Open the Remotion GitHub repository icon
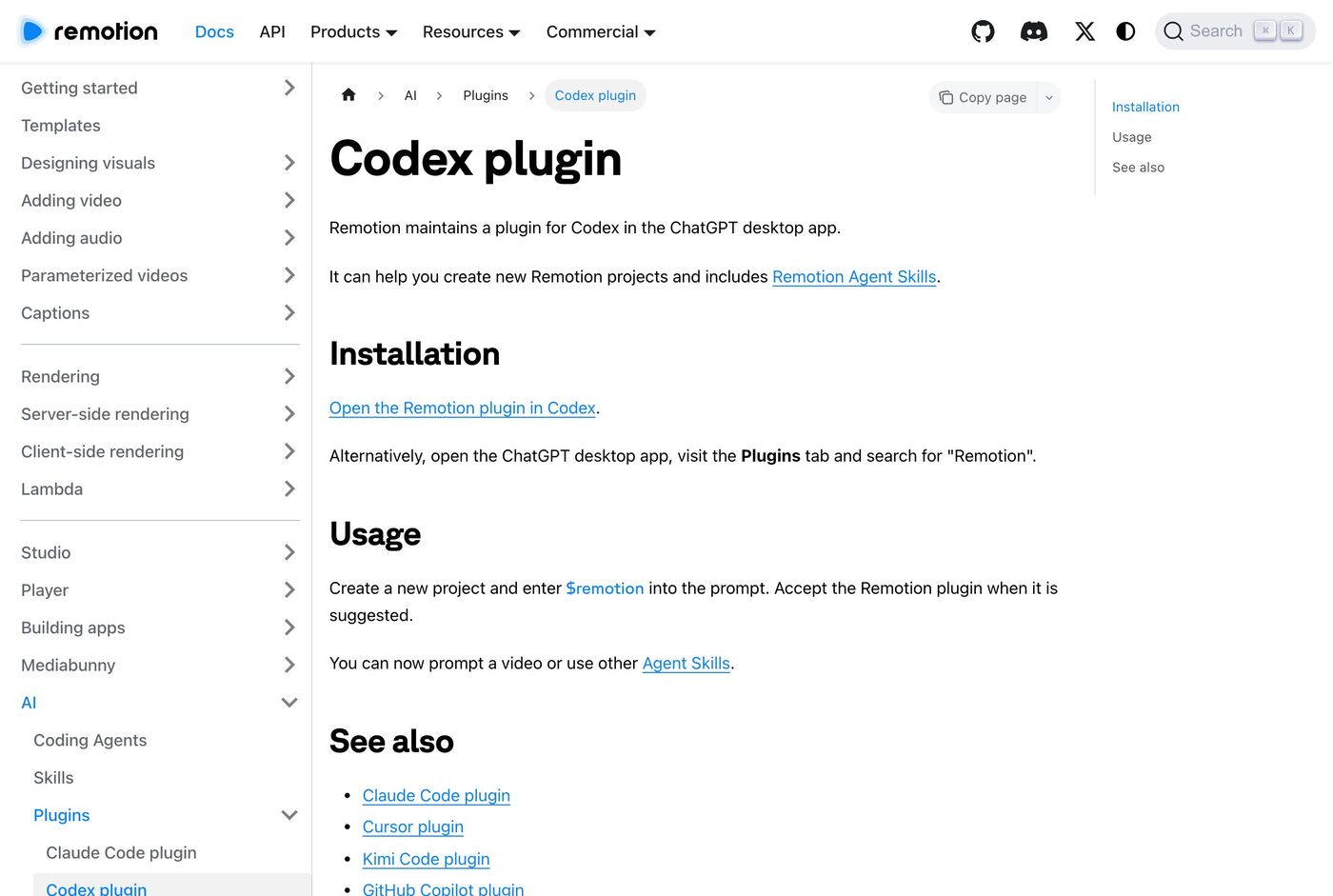The image size is (1333, 896). [x=983, y=31]
